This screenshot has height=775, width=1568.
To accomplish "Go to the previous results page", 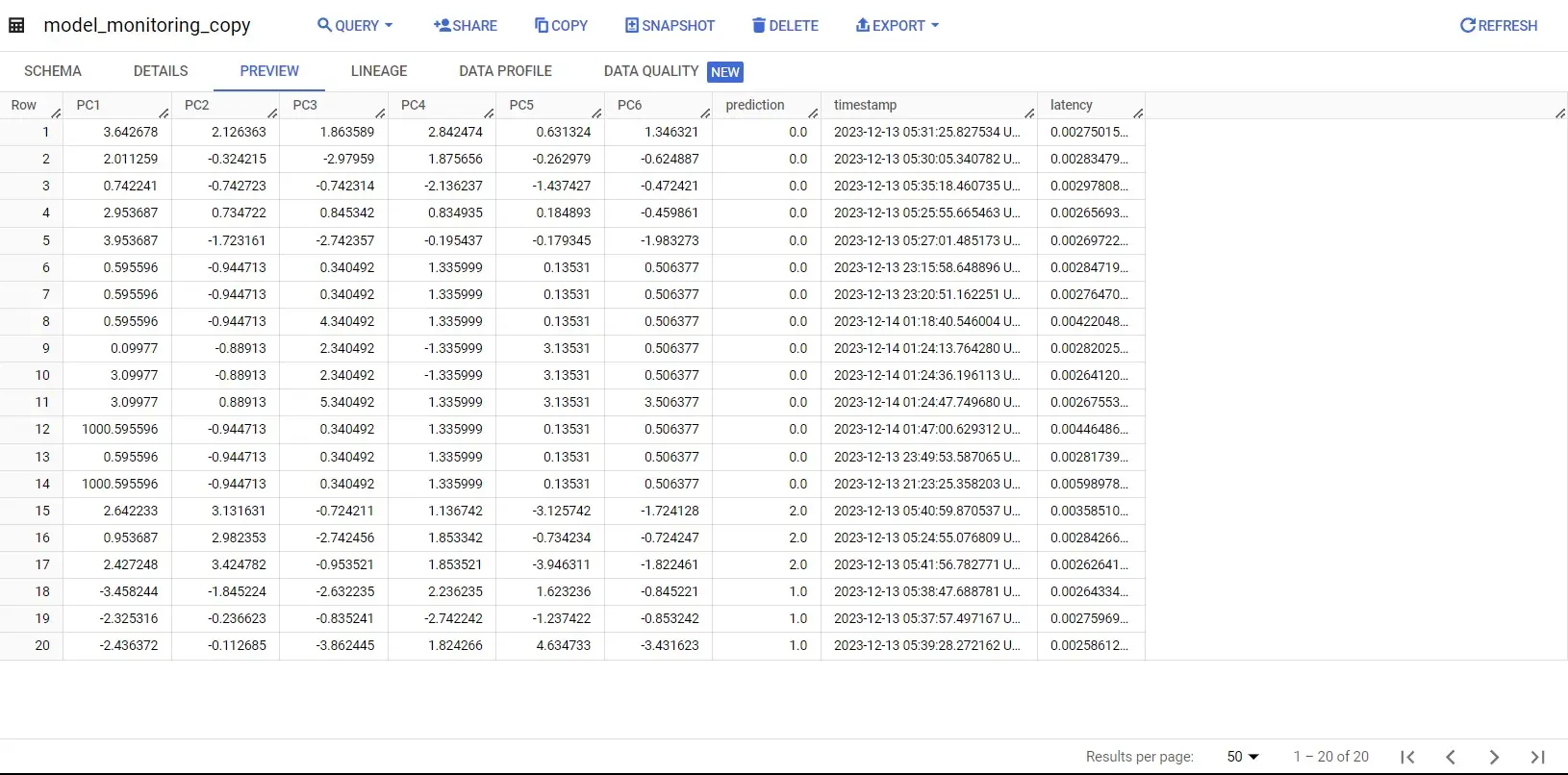I will click(x=1451, y=757).
